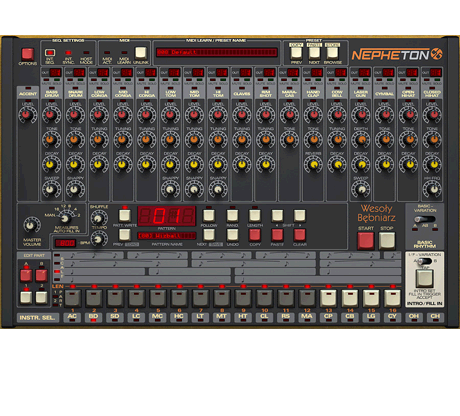Load previous preset with PREV button
The image size is (460, 416).
click(296, 53)
